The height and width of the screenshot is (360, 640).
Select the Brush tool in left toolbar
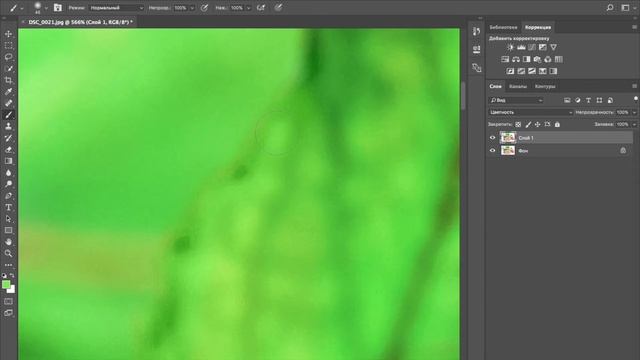8,115
